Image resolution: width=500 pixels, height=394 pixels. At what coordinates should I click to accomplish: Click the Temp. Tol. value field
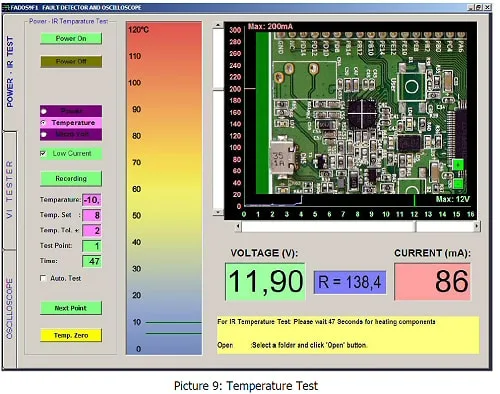click(92, 230)
